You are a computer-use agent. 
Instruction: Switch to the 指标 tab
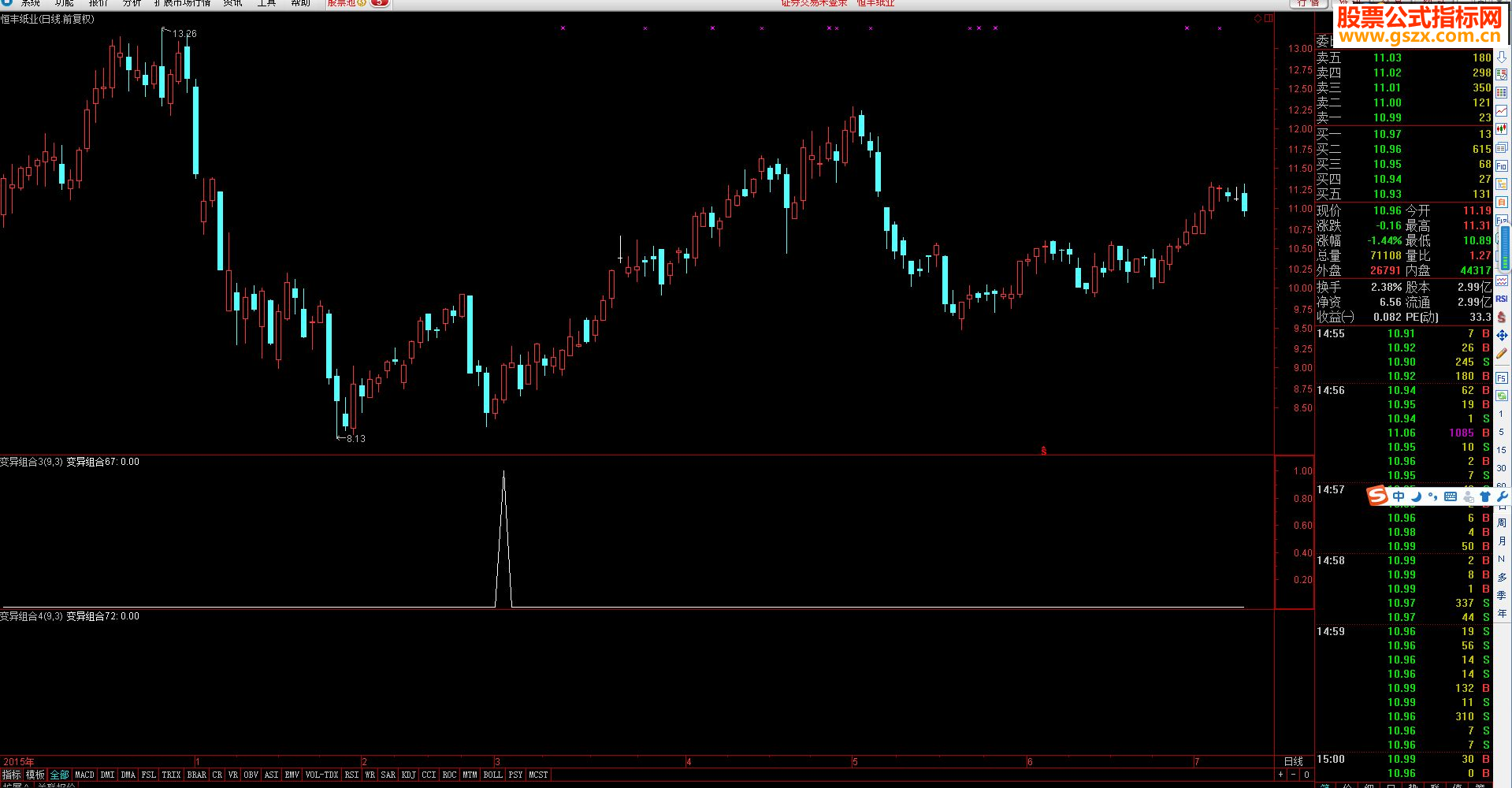tap(12, 775)
